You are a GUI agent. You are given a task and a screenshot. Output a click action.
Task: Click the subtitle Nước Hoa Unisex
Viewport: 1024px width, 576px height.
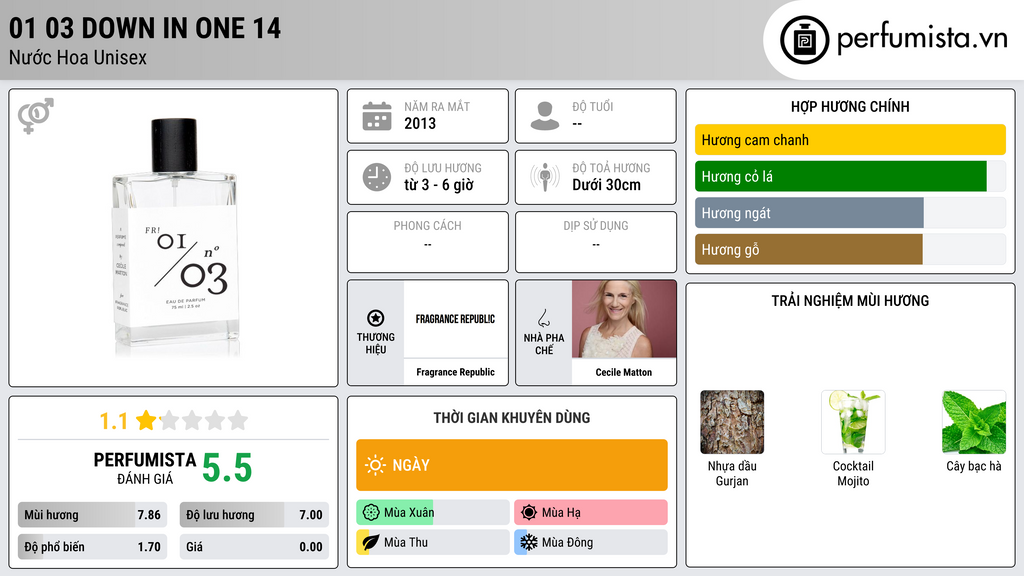[x=78, y=57]
